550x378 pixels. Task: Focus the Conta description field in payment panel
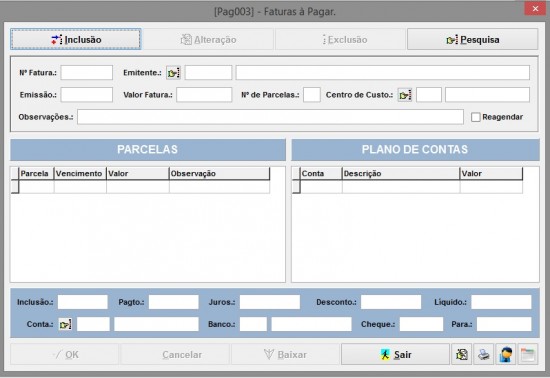(156, 324)
